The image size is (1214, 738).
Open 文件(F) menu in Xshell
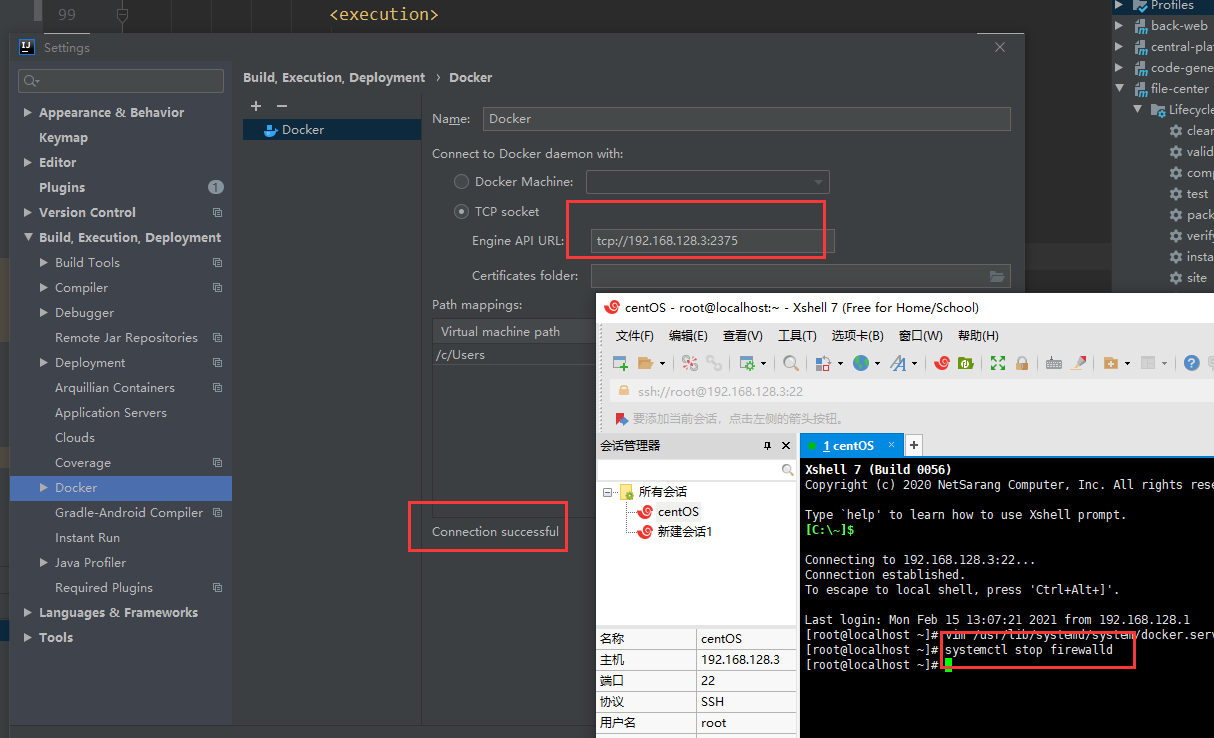coord(635,336)
